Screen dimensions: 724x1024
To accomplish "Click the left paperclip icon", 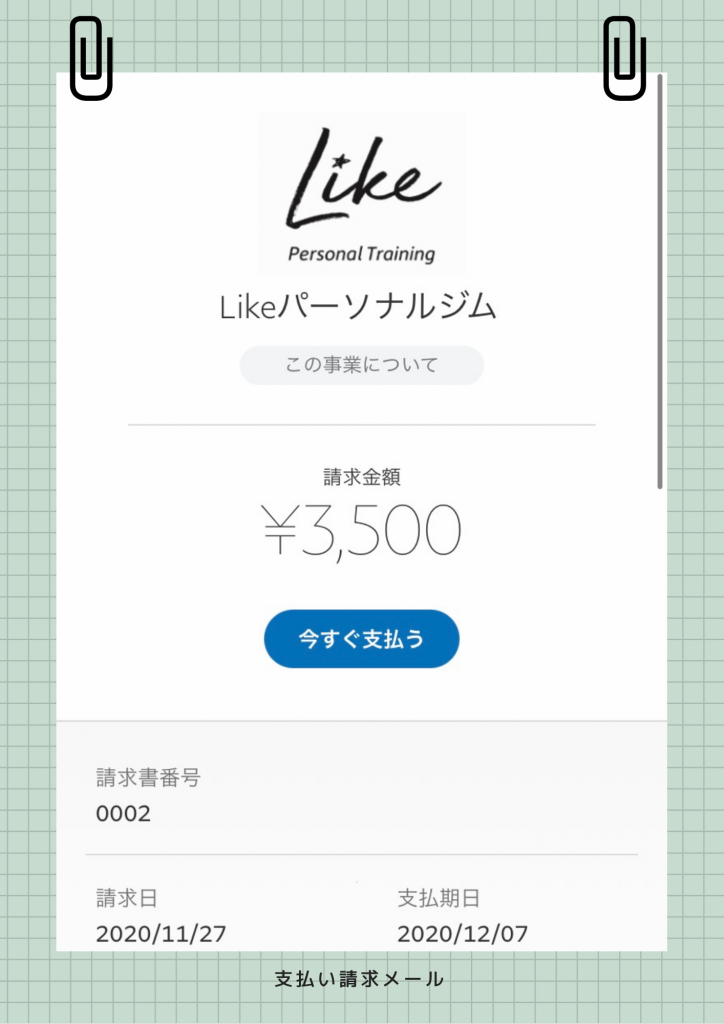I will pyautogui.click(x=91, y=58).
